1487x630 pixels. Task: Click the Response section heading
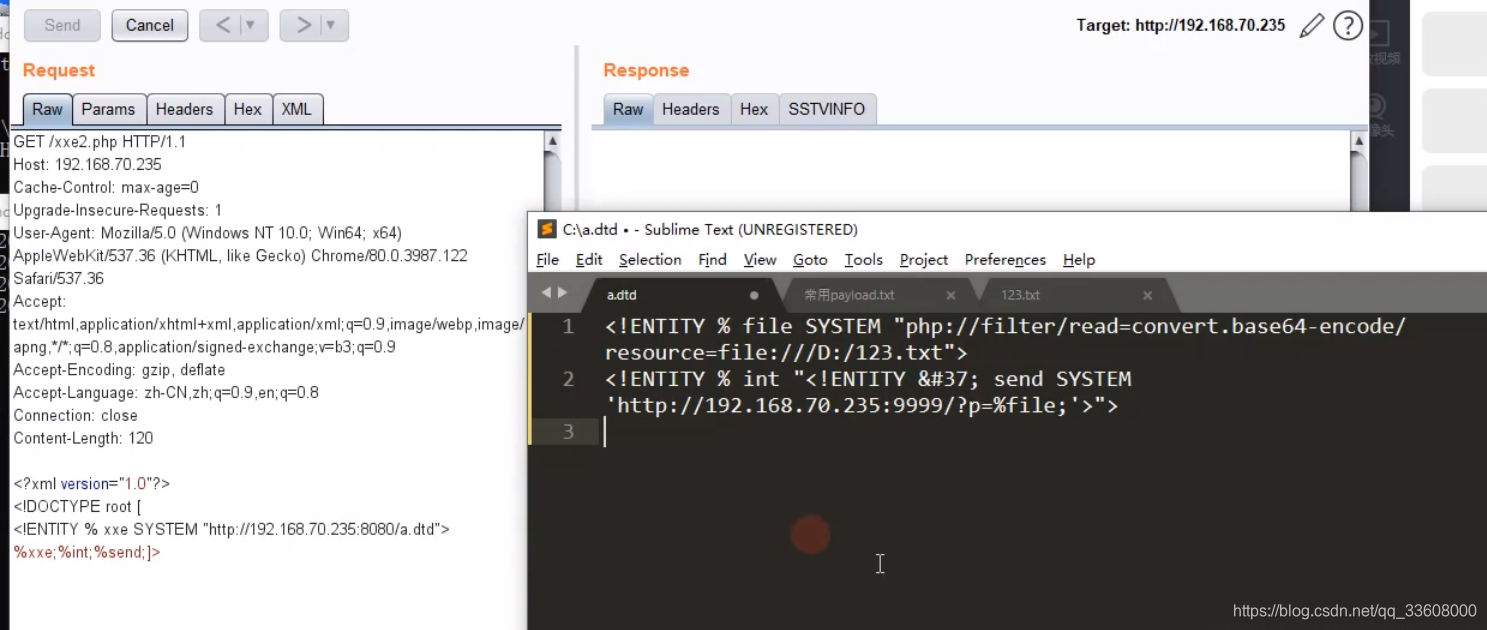(x=646, y=70)
